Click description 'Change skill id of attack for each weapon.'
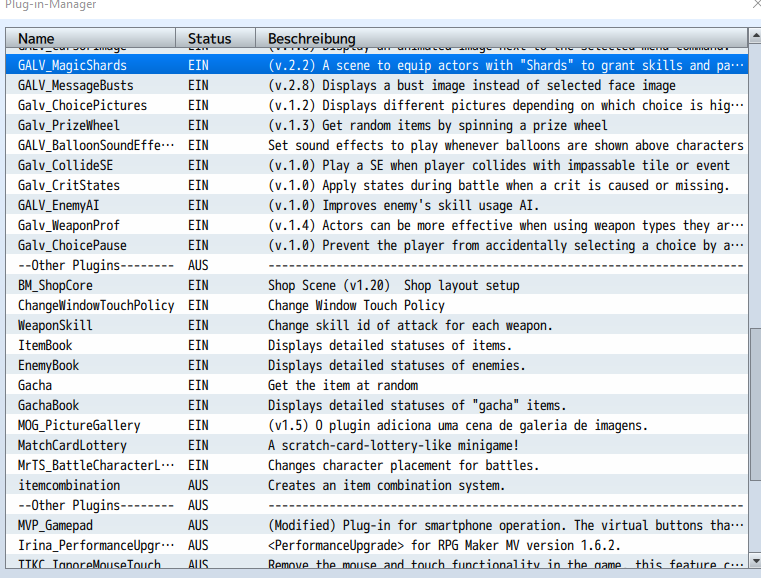The image size is (761, 578). [x=411, y=325]
